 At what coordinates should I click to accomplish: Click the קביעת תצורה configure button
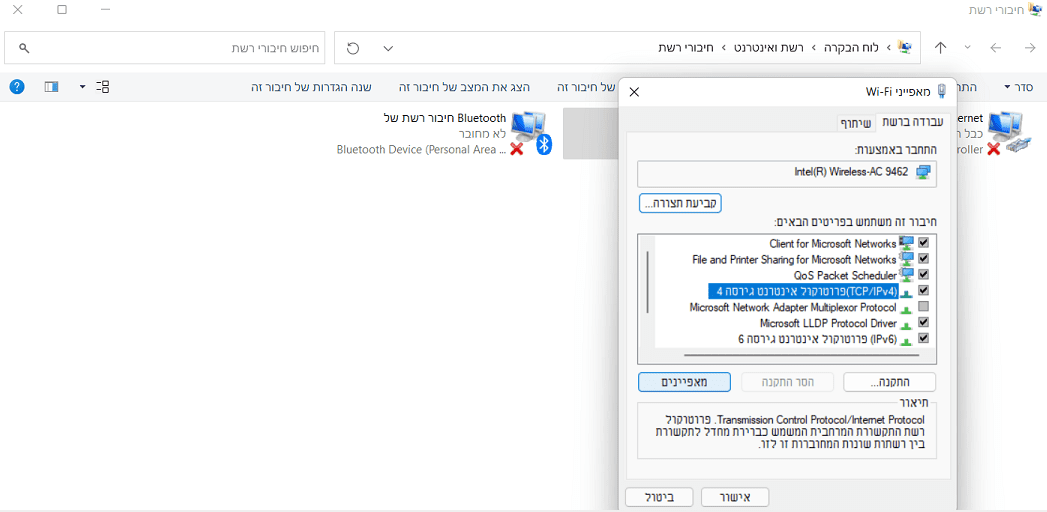click(x=681, y=203)
